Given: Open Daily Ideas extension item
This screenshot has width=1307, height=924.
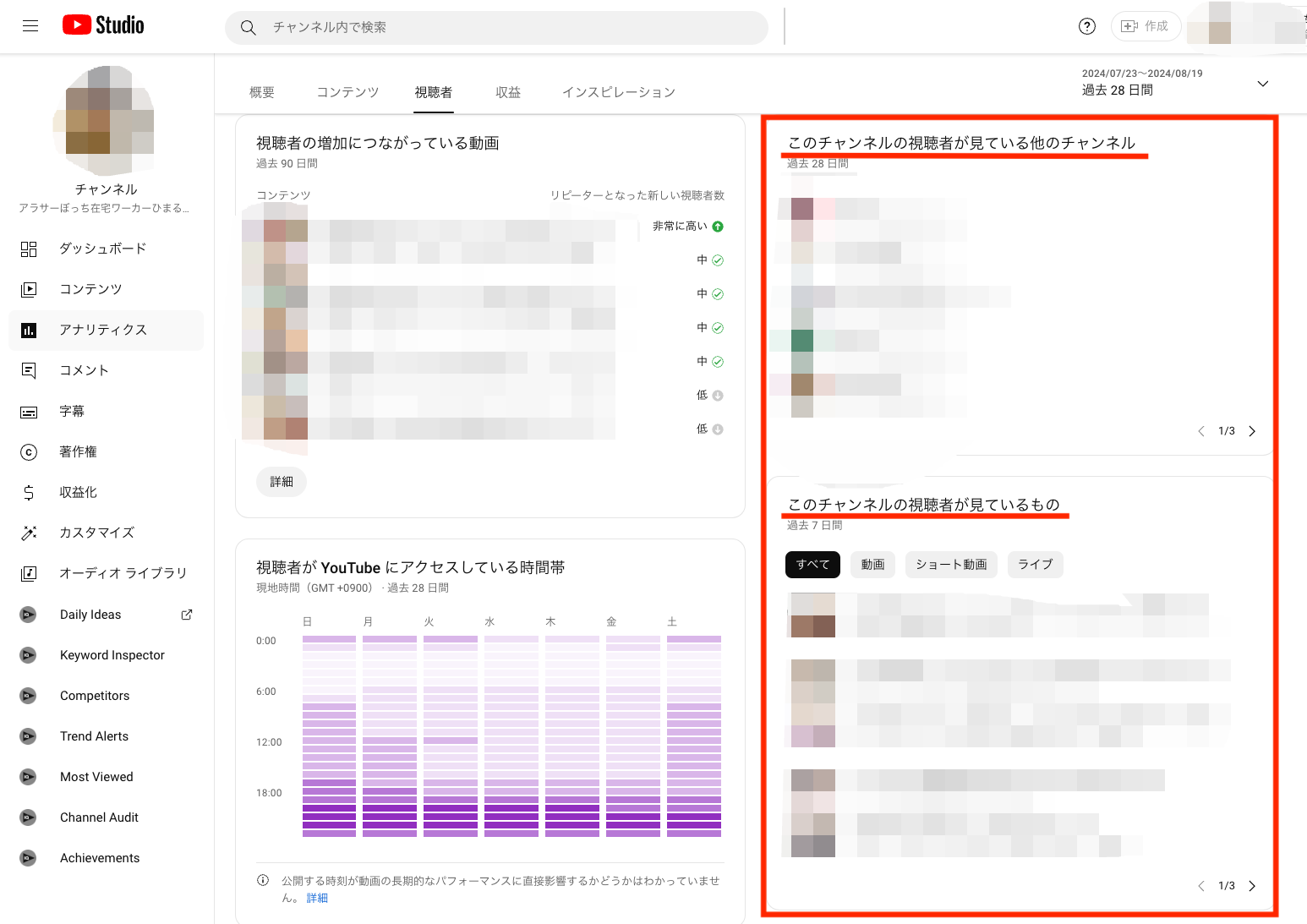Looking at the screenshot, I should point(106,615).
